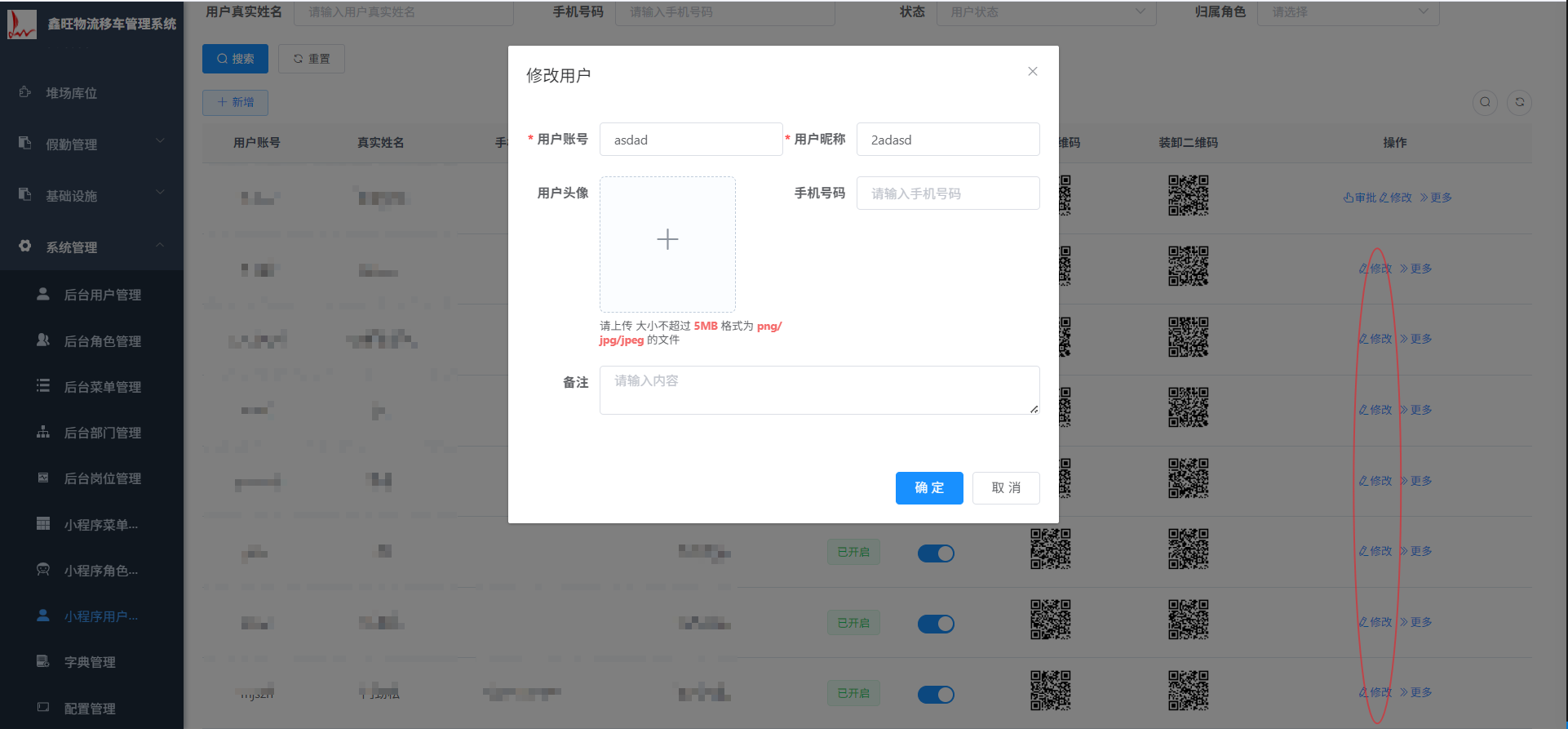Click the 搜索 search button

(236, 59)
